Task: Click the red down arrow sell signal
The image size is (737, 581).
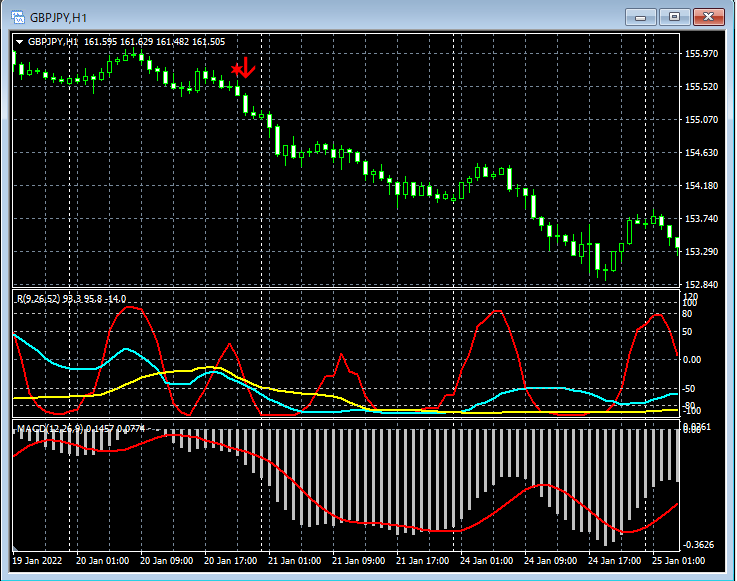Action: click(247, 68)
